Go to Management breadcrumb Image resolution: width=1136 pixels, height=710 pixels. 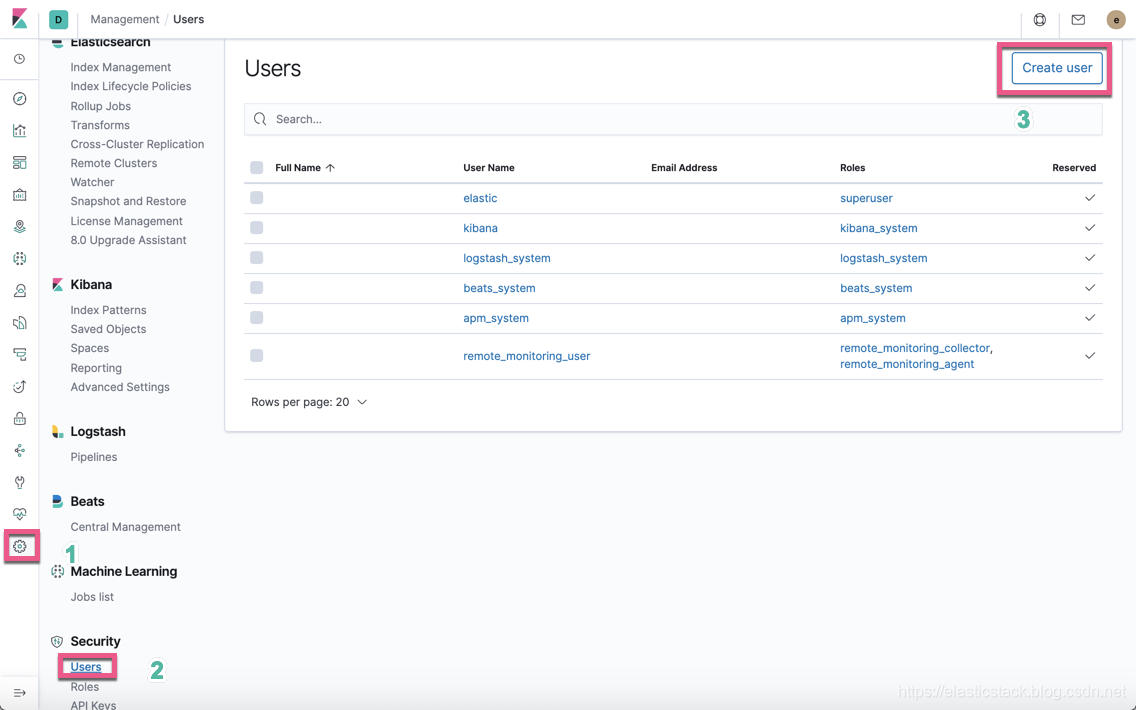[125, 20]
